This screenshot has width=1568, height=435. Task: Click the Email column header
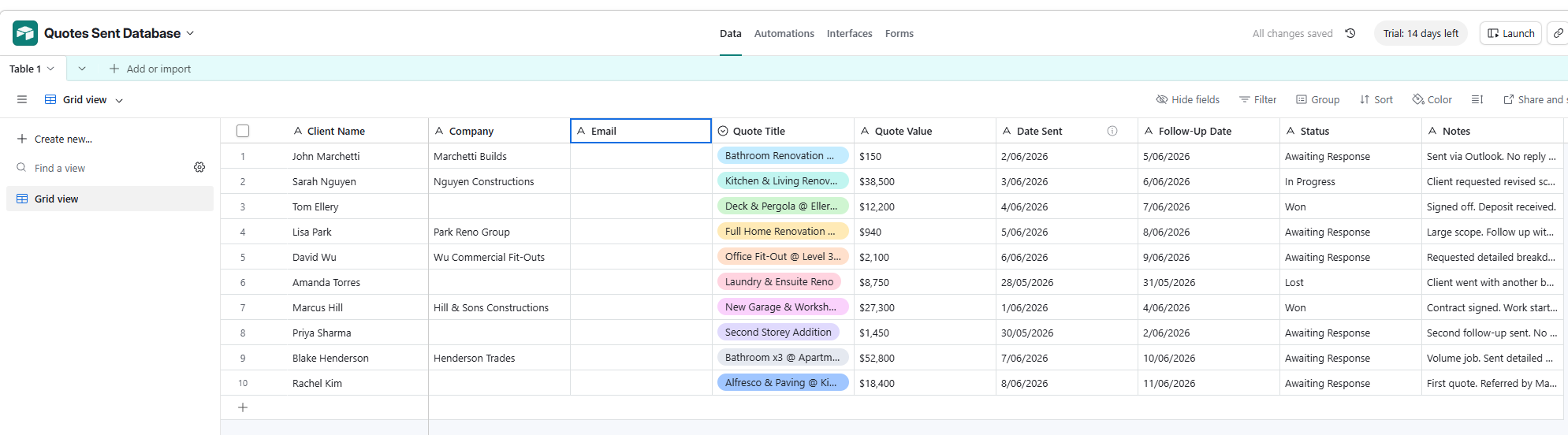(641, 131)
